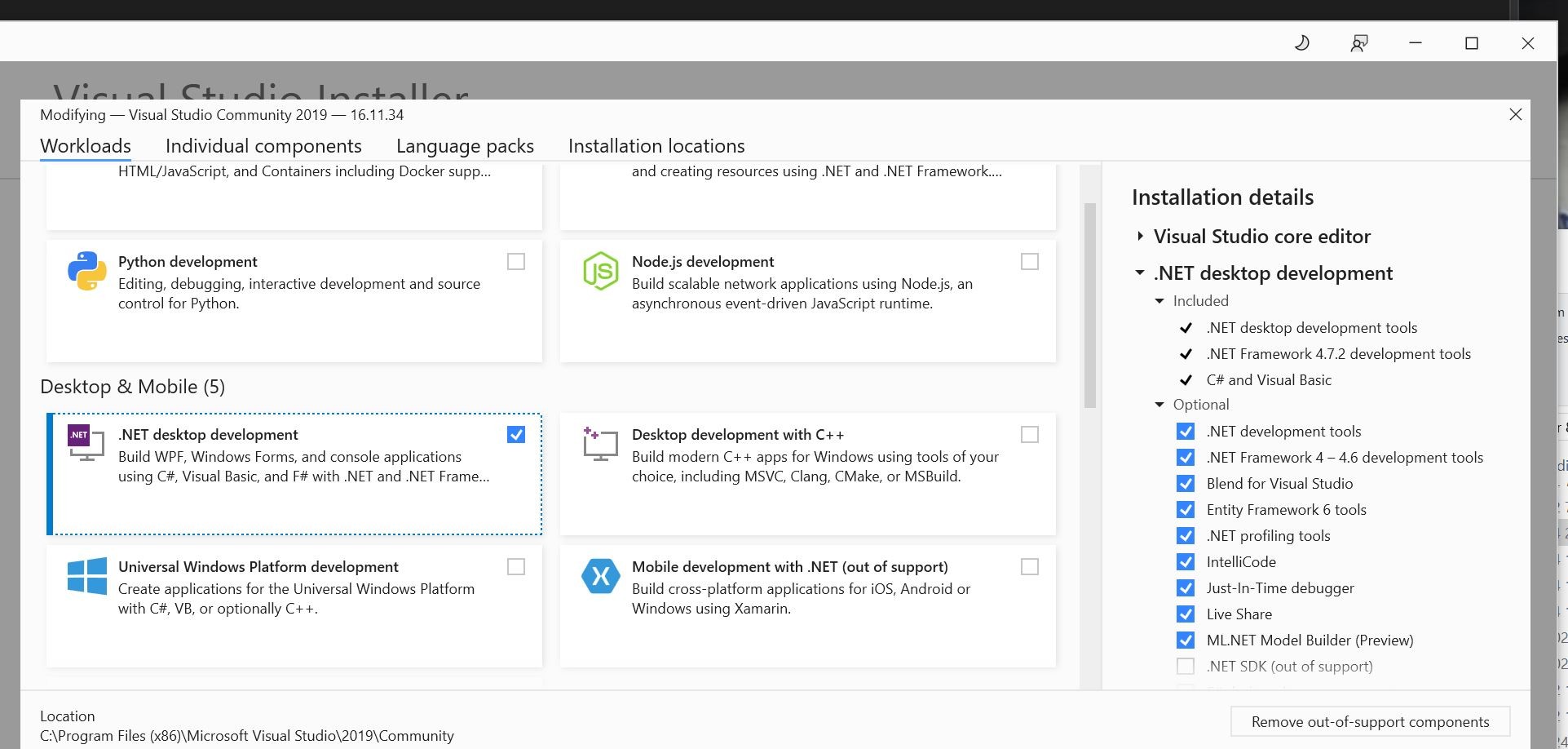
Task: Expand the Visual Studio core editor section
Action: click(1141, 237)
